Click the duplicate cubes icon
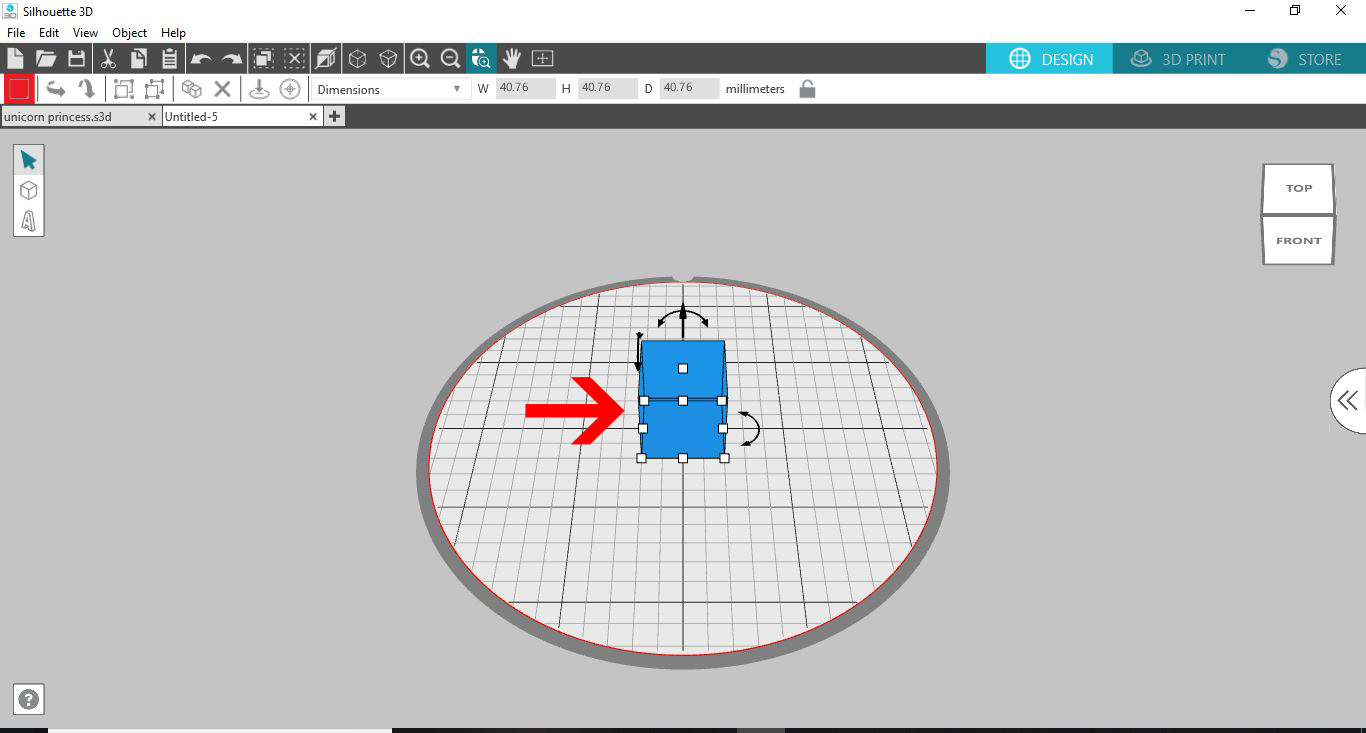Image resolution: width=1366 pixels, height=733 pixels. click(192, 89)
